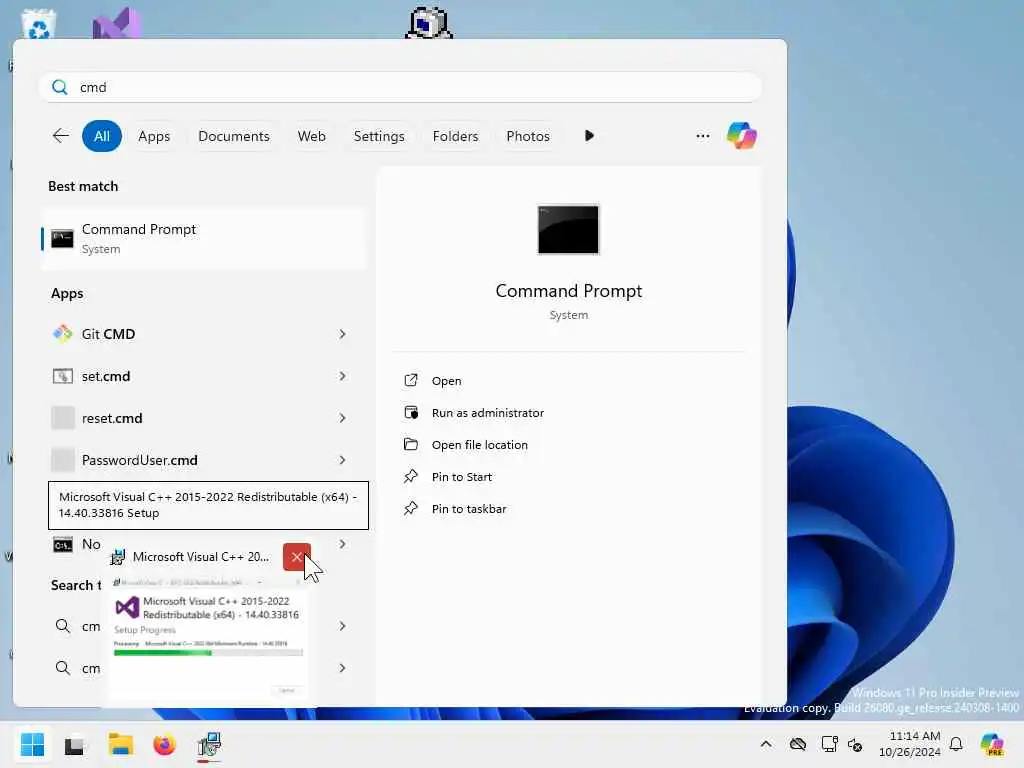1024x768 pixels.
Task: Close the Visual C++ taskbar preview
Action: pyautogui.click(x=296, y=557)
